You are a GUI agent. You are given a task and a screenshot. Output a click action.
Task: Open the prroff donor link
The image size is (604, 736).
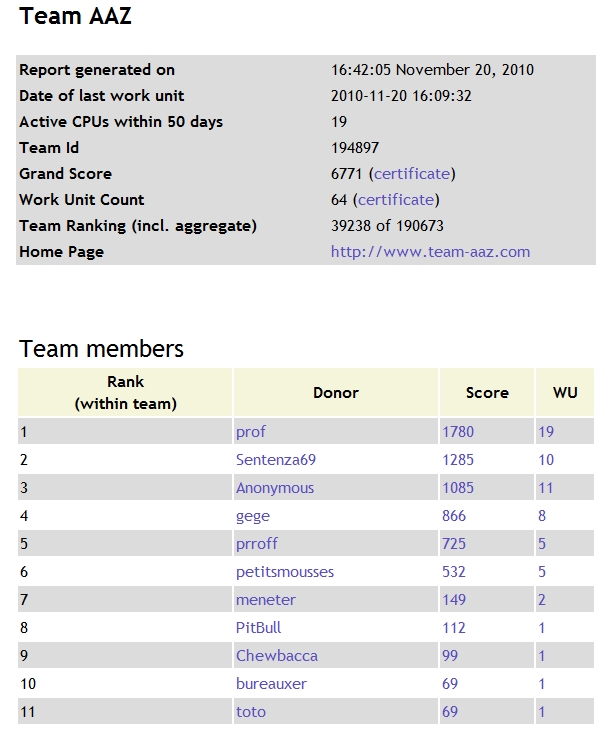256,544
